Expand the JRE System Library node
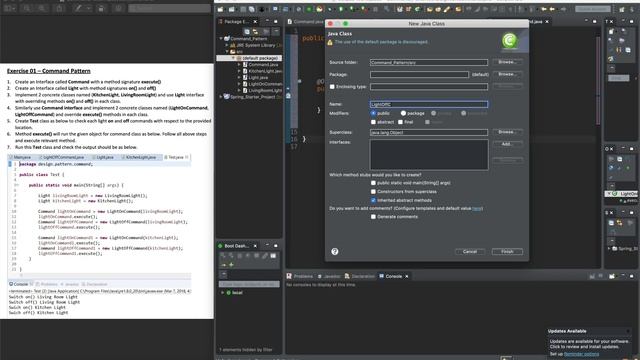The width and height of the screenshot is (640, 360). coord(227,45)
